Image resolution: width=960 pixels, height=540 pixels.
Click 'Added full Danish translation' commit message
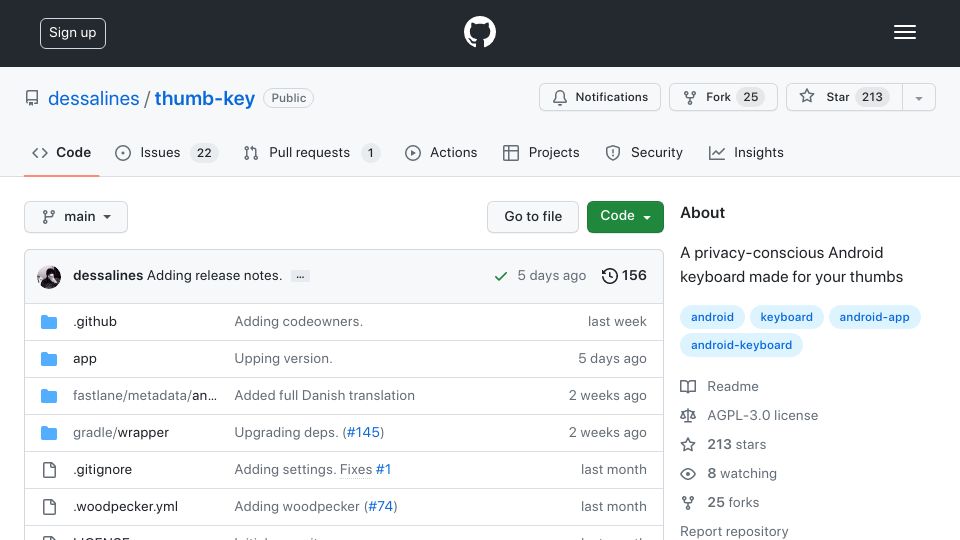(x=324, y=396)
